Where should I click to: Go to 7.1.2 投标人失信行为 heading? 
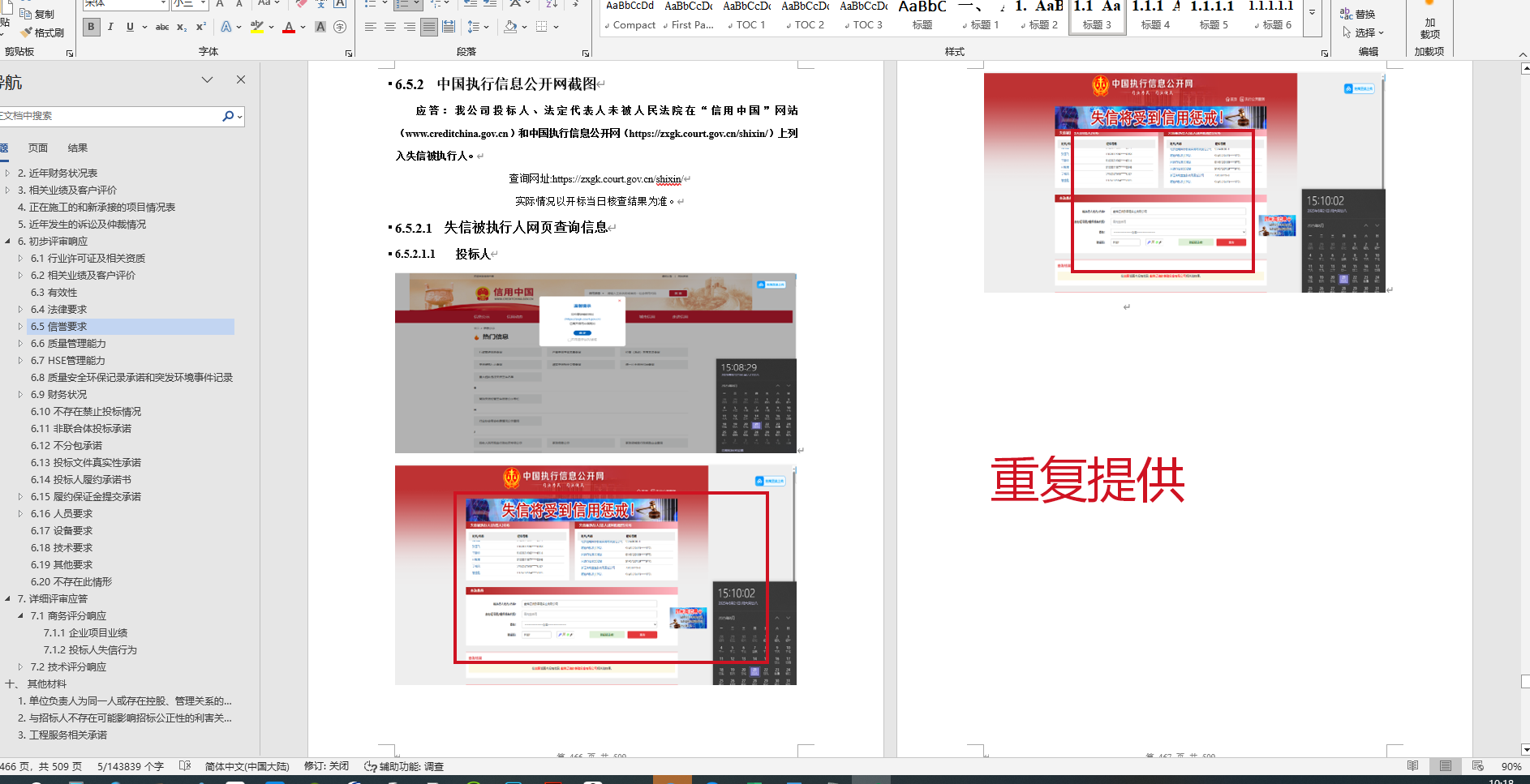tap(90, 650)
